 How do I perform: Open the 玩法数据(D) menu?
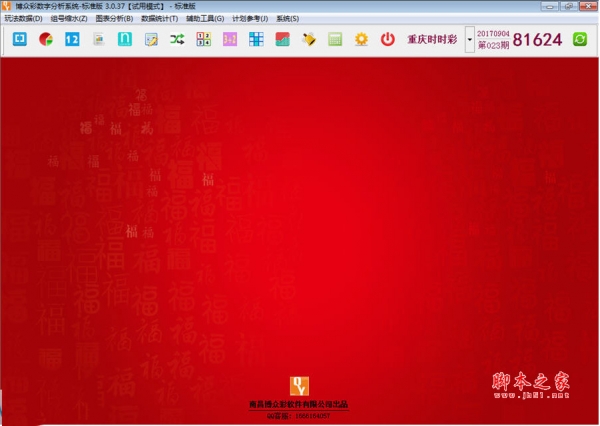pos(23,18)
